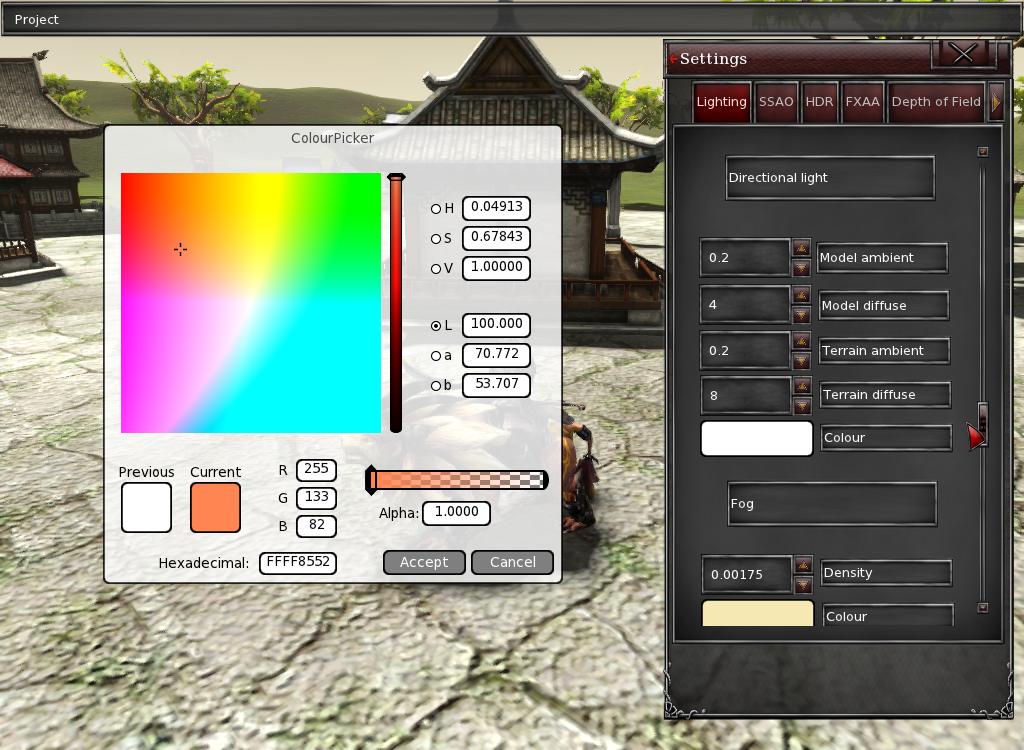Increase Model ambient value

pyautogui.click(x=801, y=248)
